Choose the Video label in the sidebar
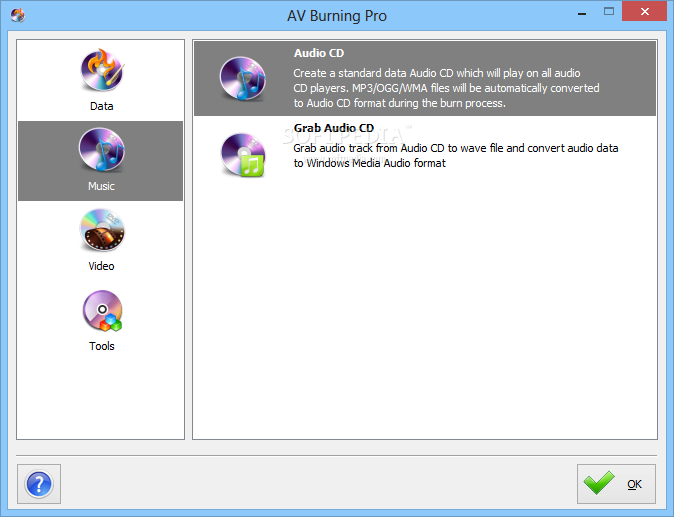Viewport: 674px width, 517px height. pos(101,266)
